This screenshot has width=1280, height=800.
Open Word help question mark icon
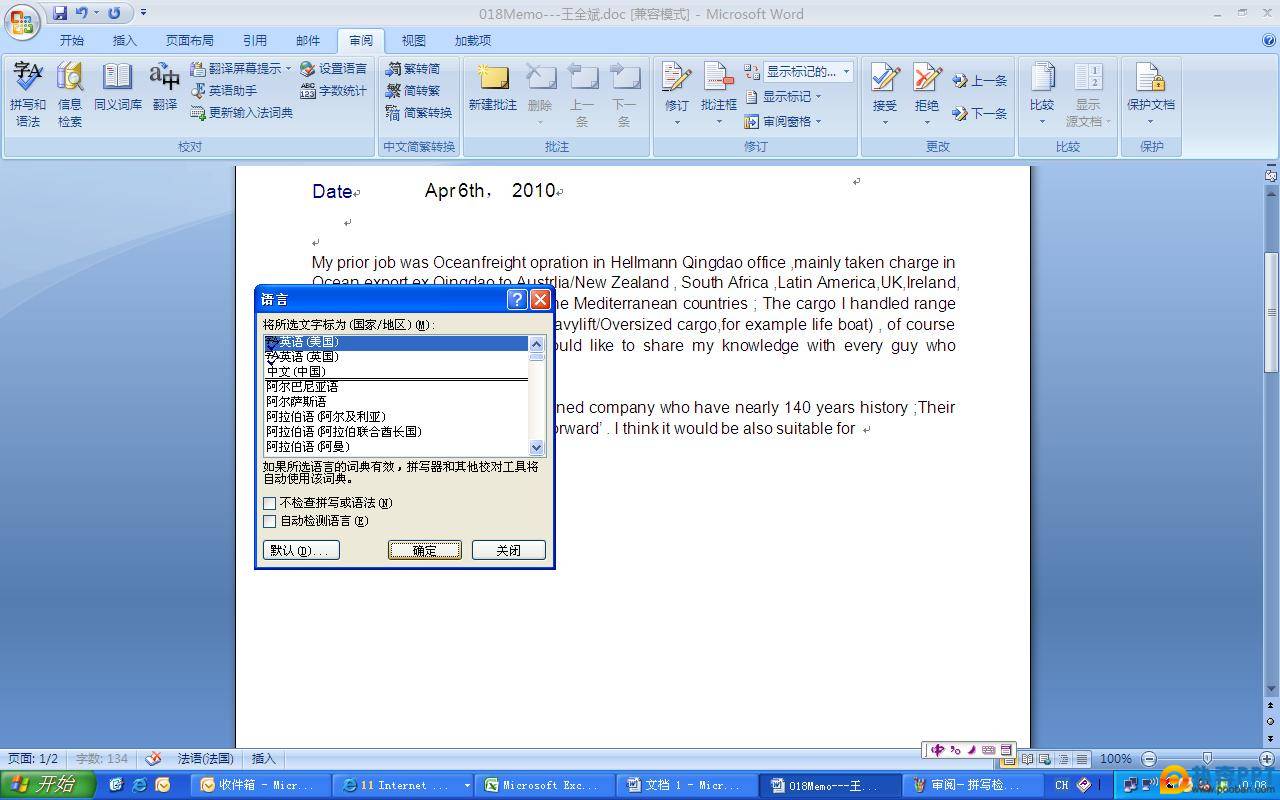coord(1269,41)
